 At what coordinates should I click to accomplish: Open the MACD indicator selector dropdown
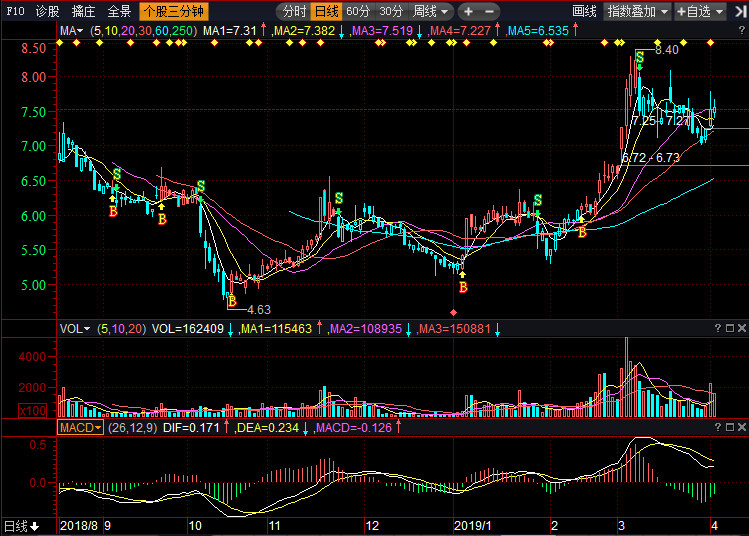point(81,427)
